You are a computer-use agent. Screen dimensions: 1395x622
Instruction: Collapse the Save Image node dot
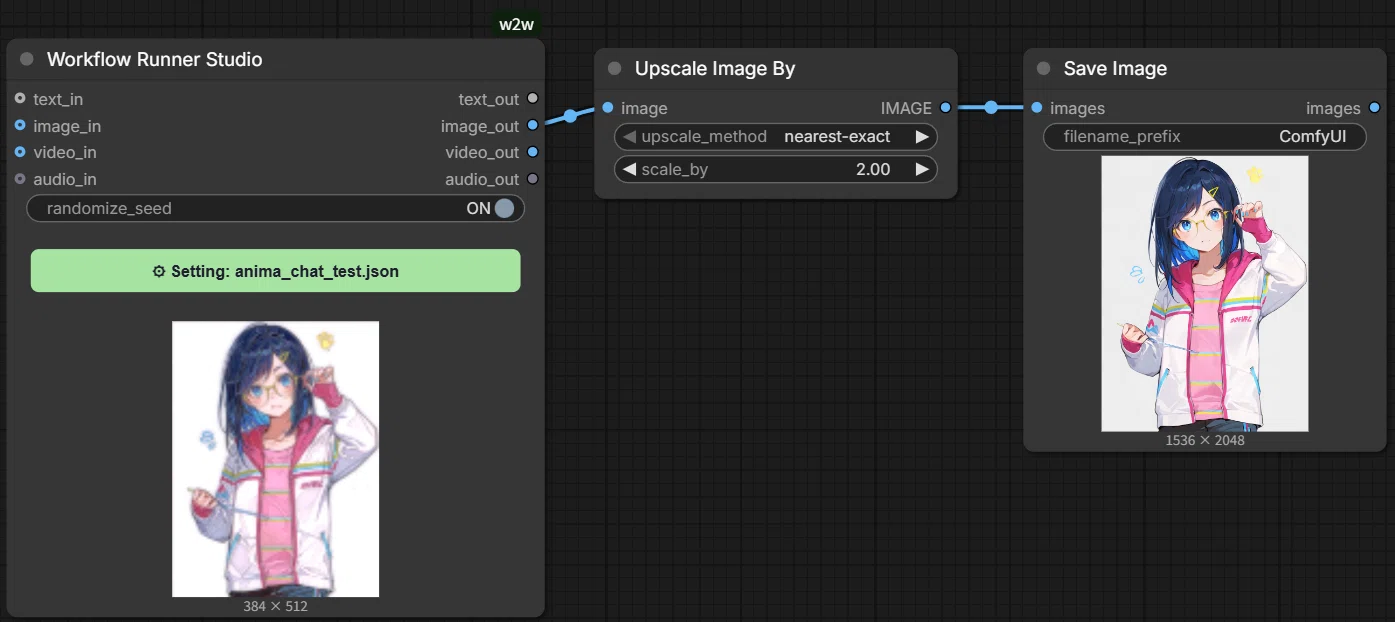coord(1044,69)
